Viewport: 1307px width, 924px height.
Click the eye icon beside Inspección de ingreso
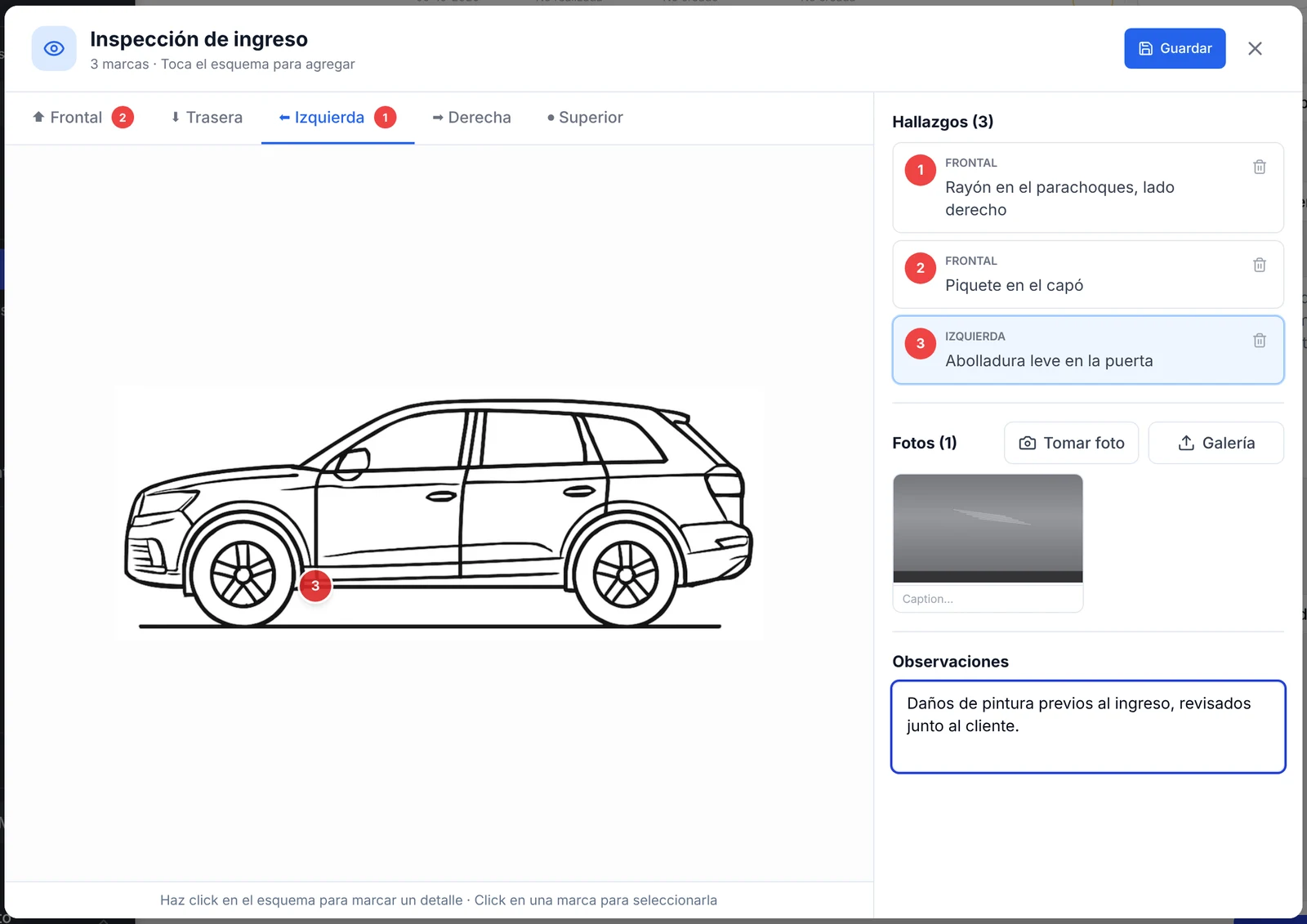point(54,49)
